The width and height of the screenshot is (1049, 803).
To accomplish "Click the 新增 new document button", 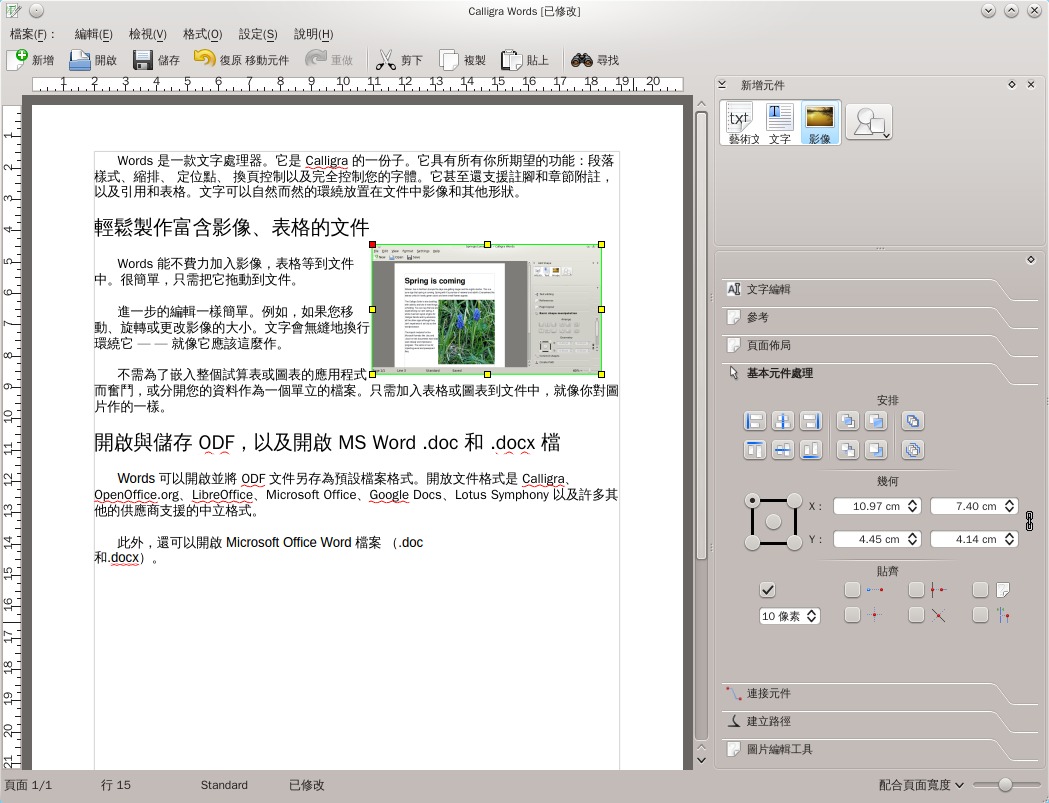I will 30,60.
